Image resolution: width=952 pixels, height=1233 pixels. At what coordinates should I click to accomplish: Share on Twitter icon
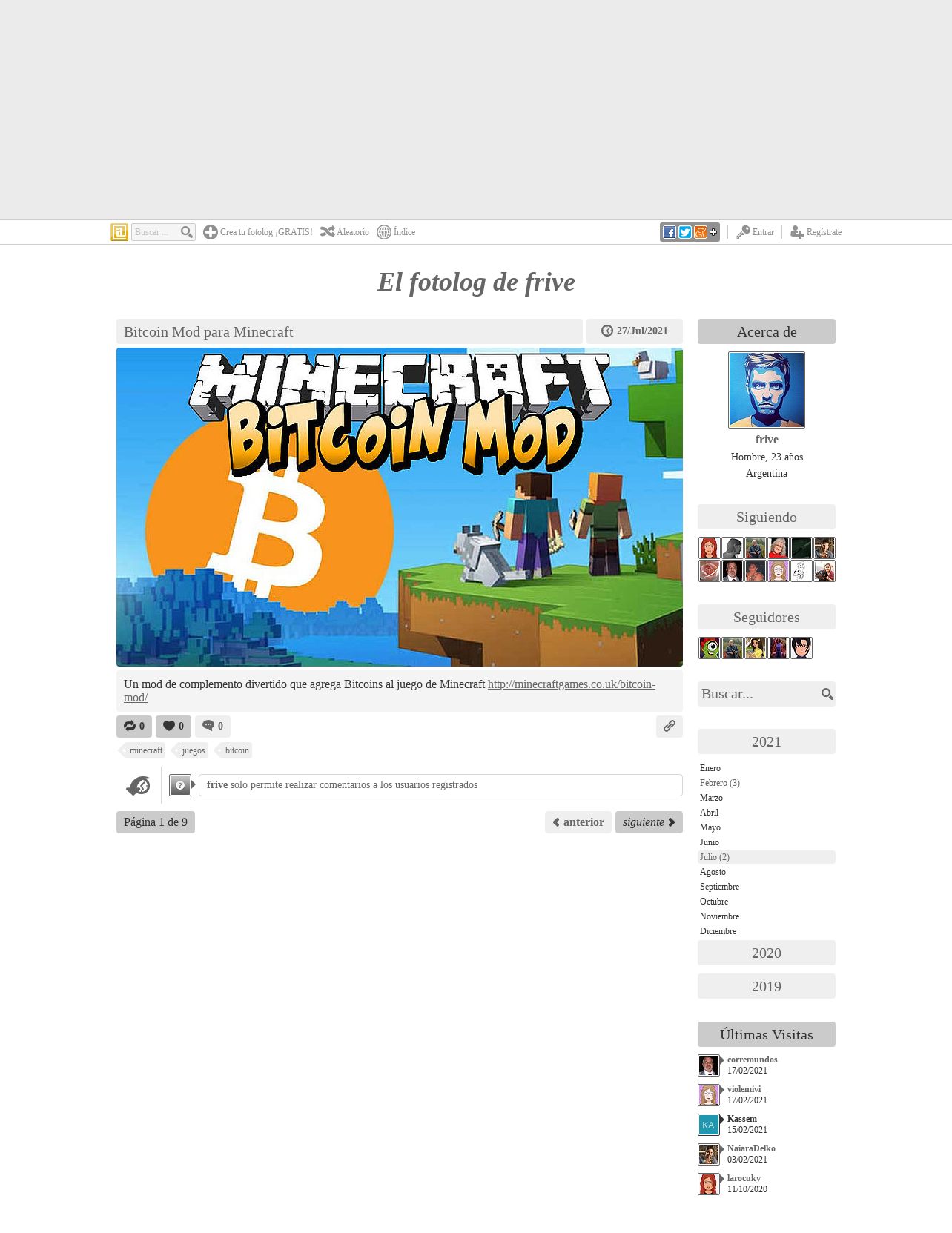685,232
